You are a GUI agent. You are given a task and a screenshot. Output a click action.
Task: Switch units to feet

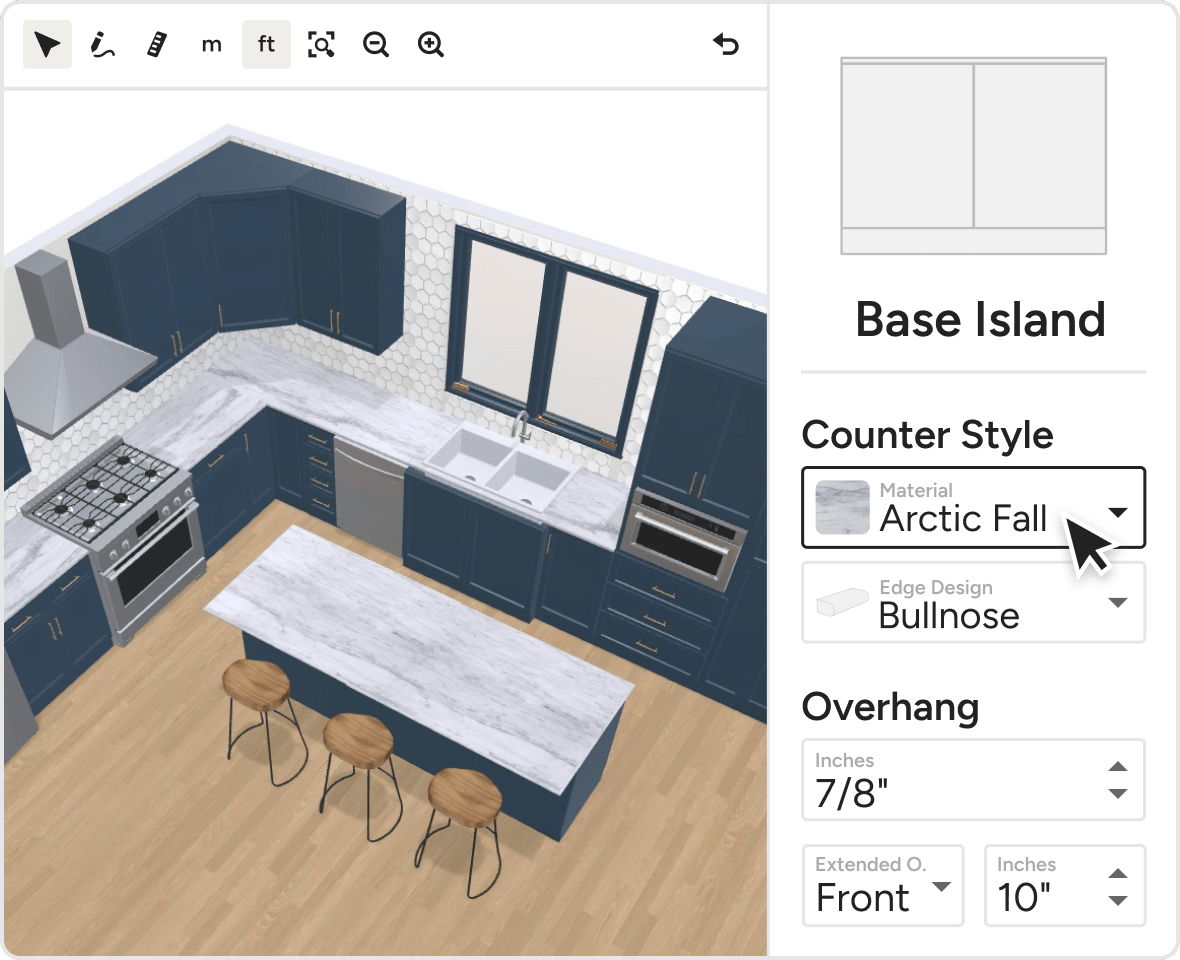pyautogui.click(x=266, y=45)
